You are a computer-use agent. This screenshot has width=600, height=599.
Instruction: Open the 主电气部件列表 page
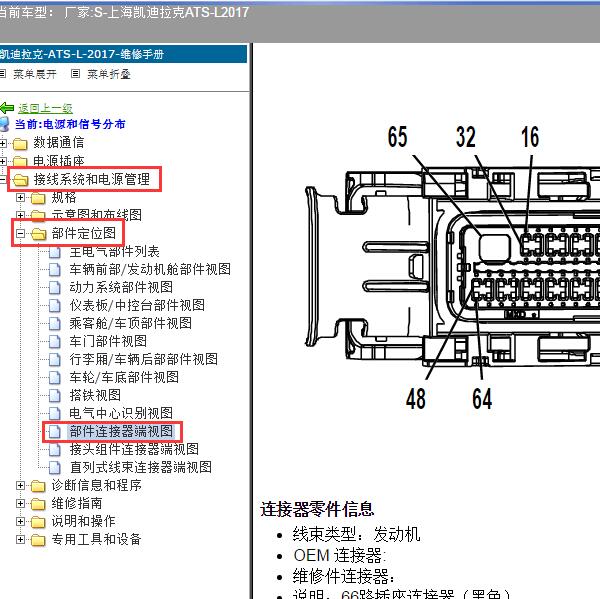tap(114, 251)
